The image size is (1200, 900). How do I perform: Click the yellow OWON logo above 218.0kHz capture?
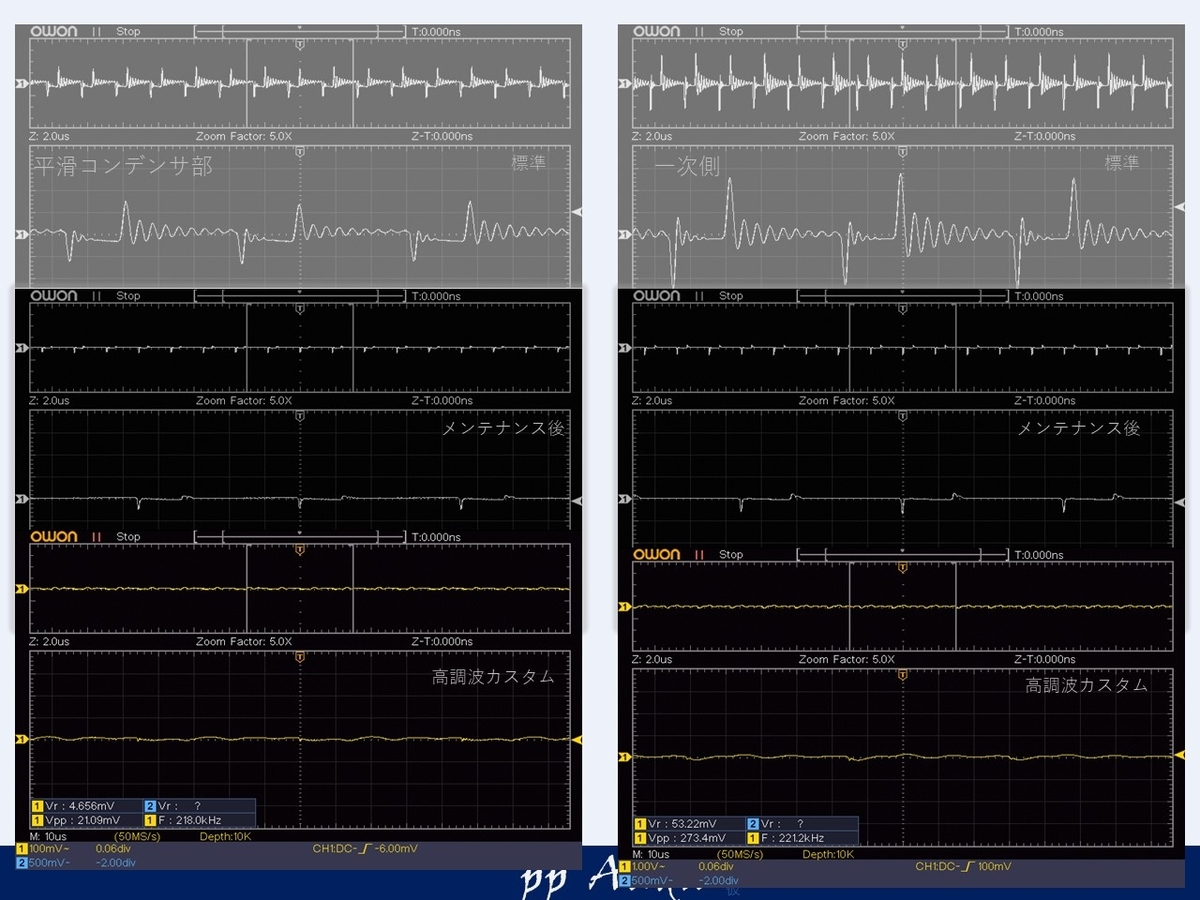pos(54,537)
